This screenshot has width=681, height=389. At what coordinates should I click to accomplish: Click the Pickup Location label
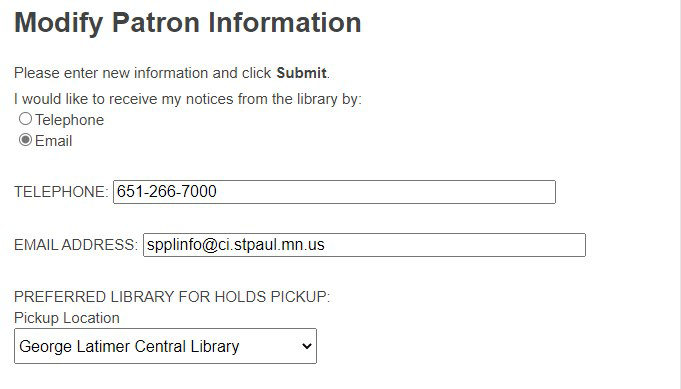click(66, 318)
